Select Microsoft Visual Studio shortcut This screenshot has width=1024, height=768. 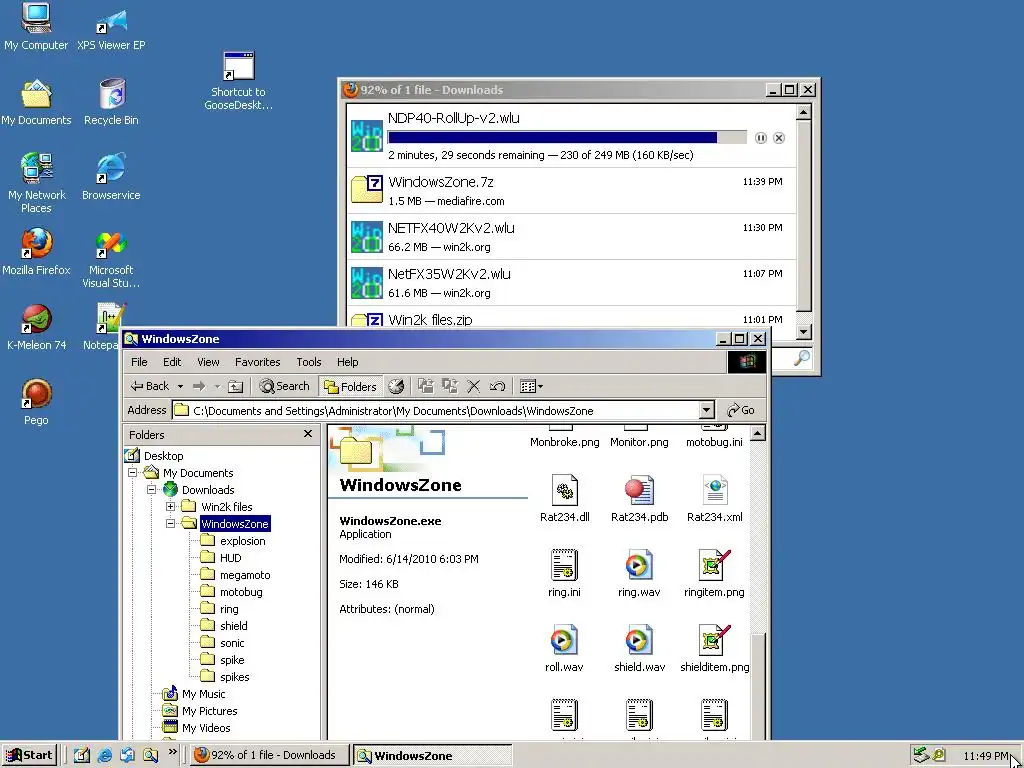tap(111, 258)
